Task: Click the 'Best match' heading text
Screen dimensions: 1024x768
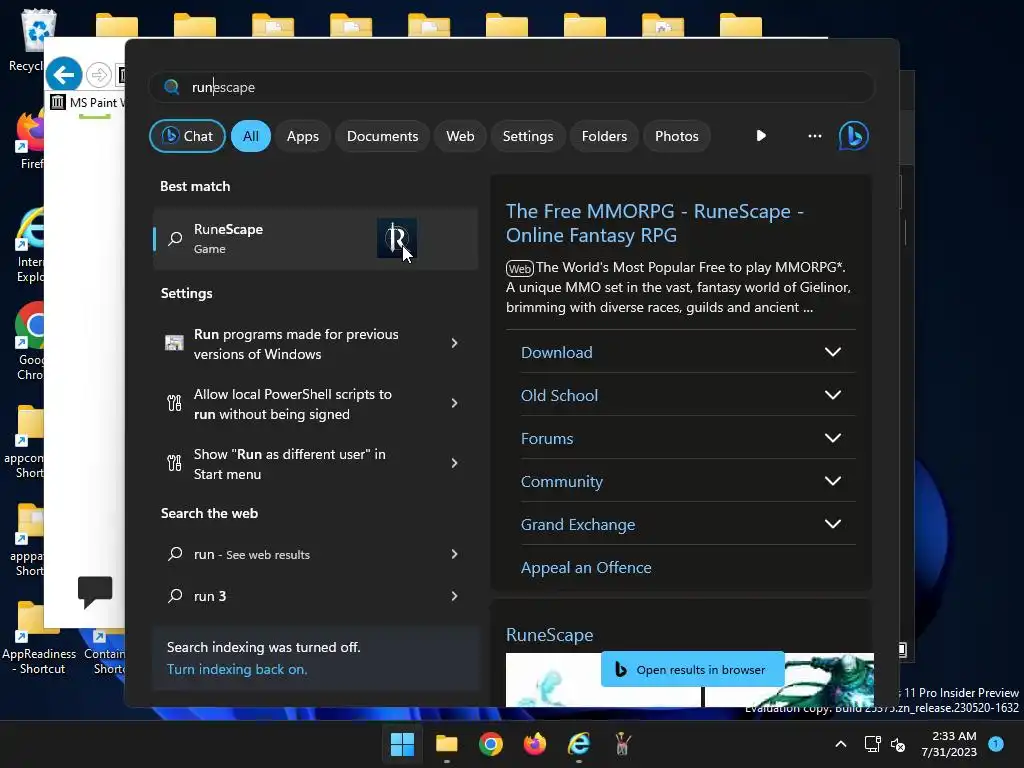Action: click(x=195, y=186)
